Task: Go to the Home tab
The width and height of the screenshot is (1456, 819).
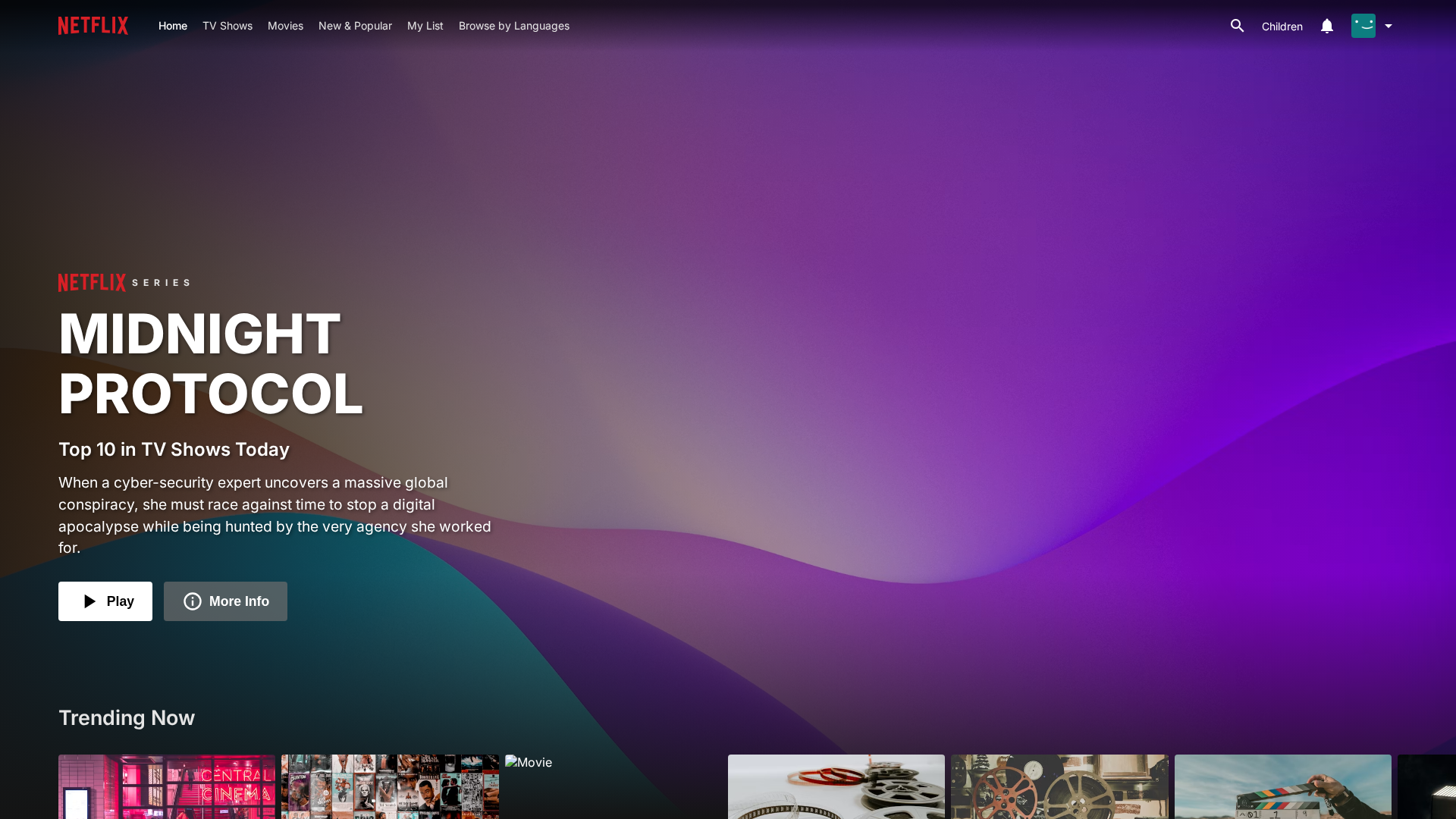Action: point(173,26)
